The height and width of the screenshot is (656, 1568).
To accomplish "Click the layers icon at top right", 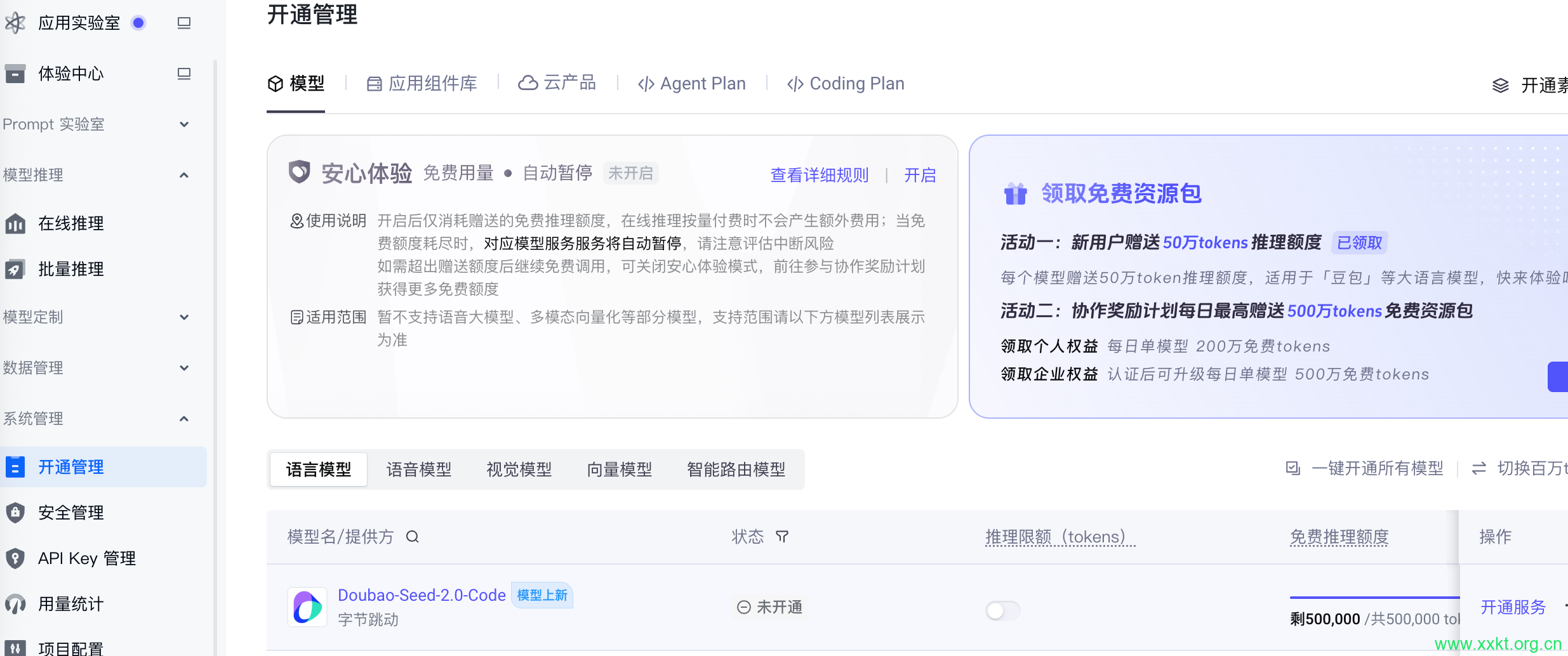I will (x=1500, y=85).
